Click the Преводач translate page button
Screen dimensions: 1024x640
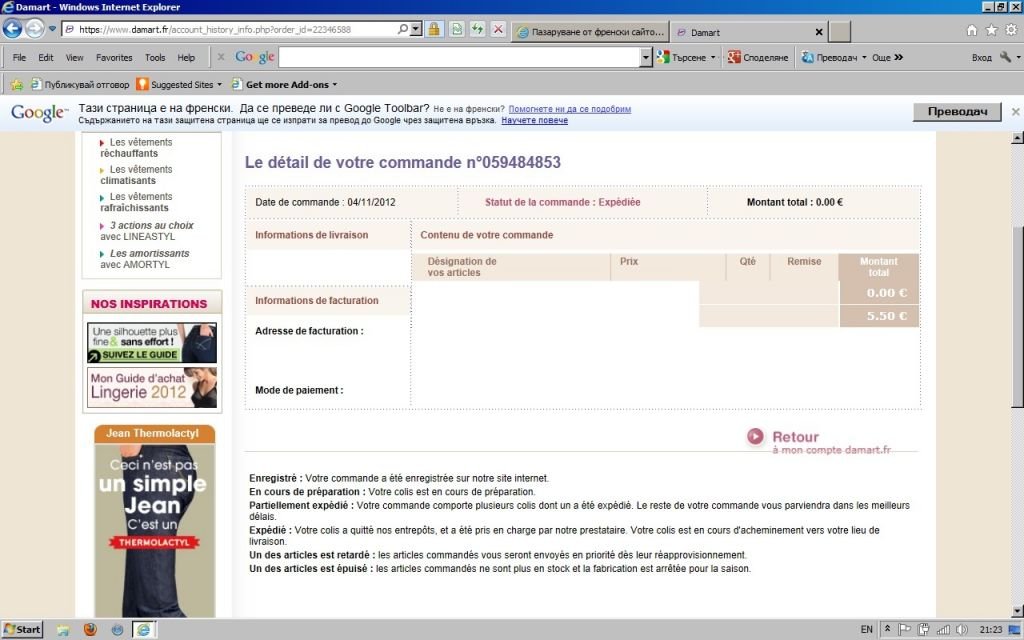[957, 112]
